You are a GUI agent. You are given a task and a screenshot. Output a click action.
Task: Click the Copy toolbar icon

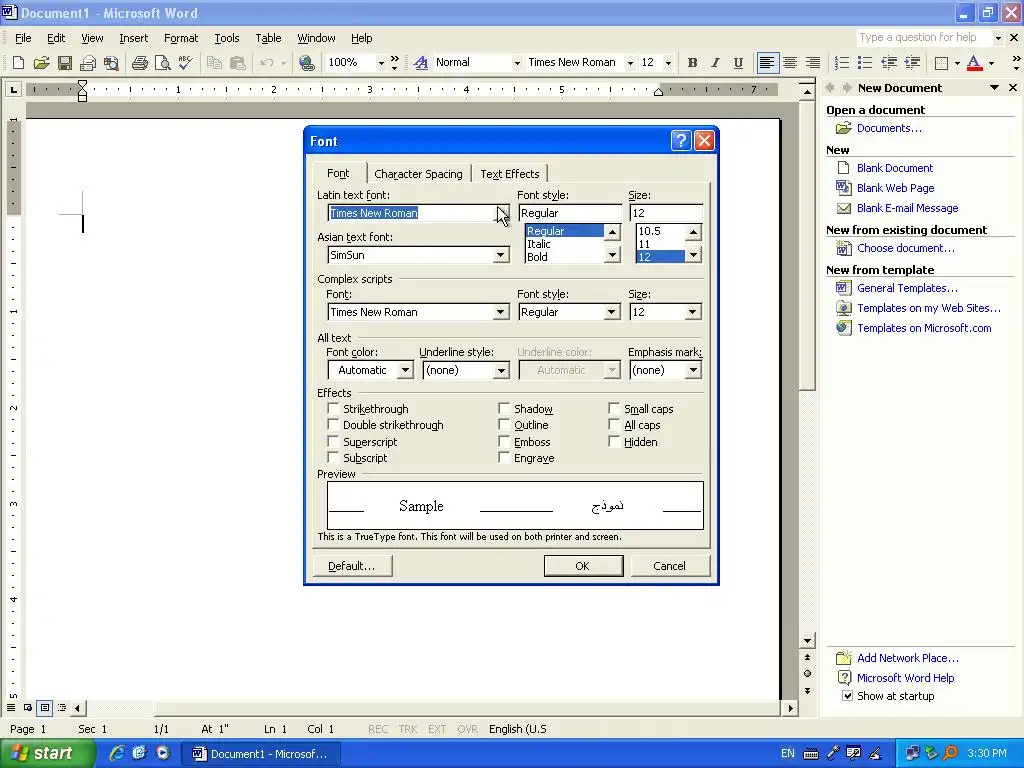214,63
